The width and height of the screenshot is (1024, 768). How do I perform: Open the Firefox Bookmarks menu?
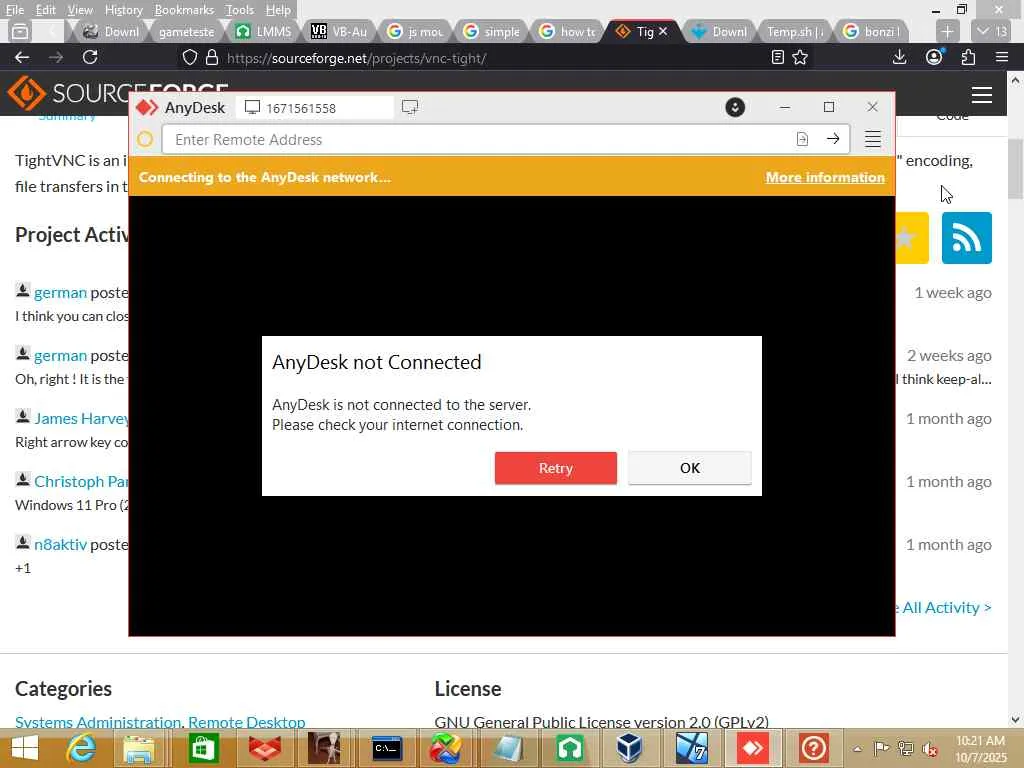pyautogui.click(x=184, y=10)
